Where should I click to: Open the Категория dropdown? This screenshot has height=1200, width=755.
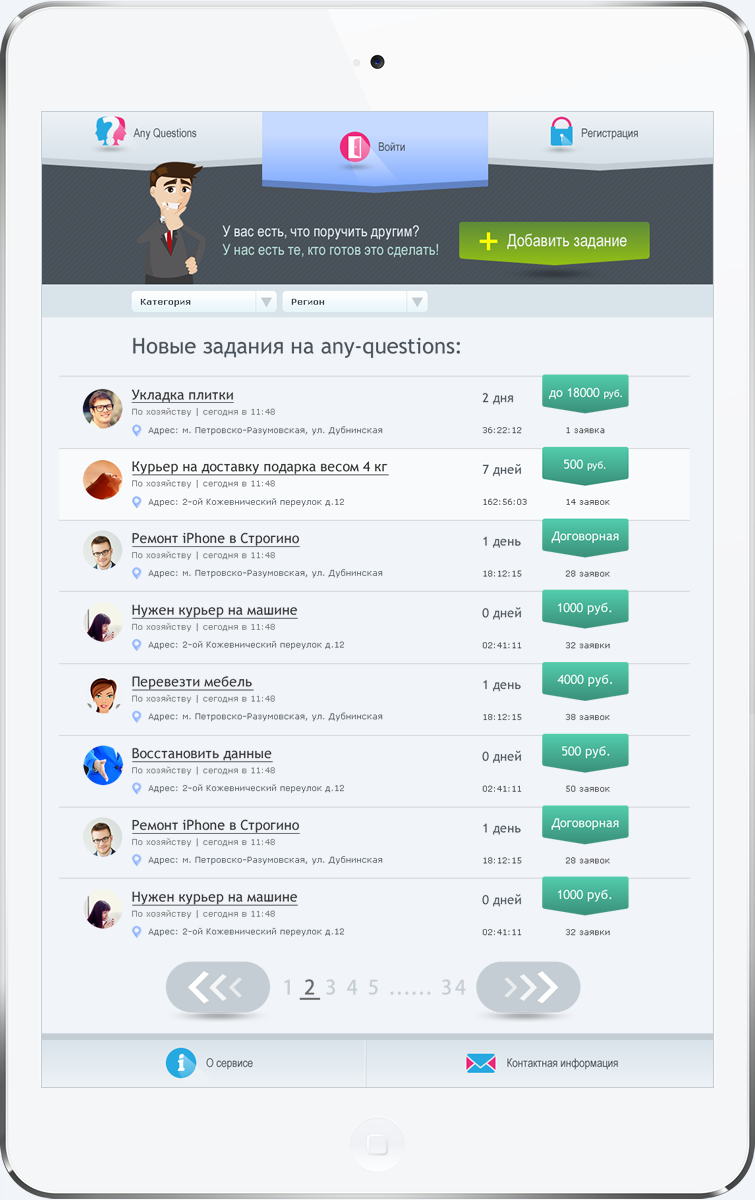(x=204, y=301)
